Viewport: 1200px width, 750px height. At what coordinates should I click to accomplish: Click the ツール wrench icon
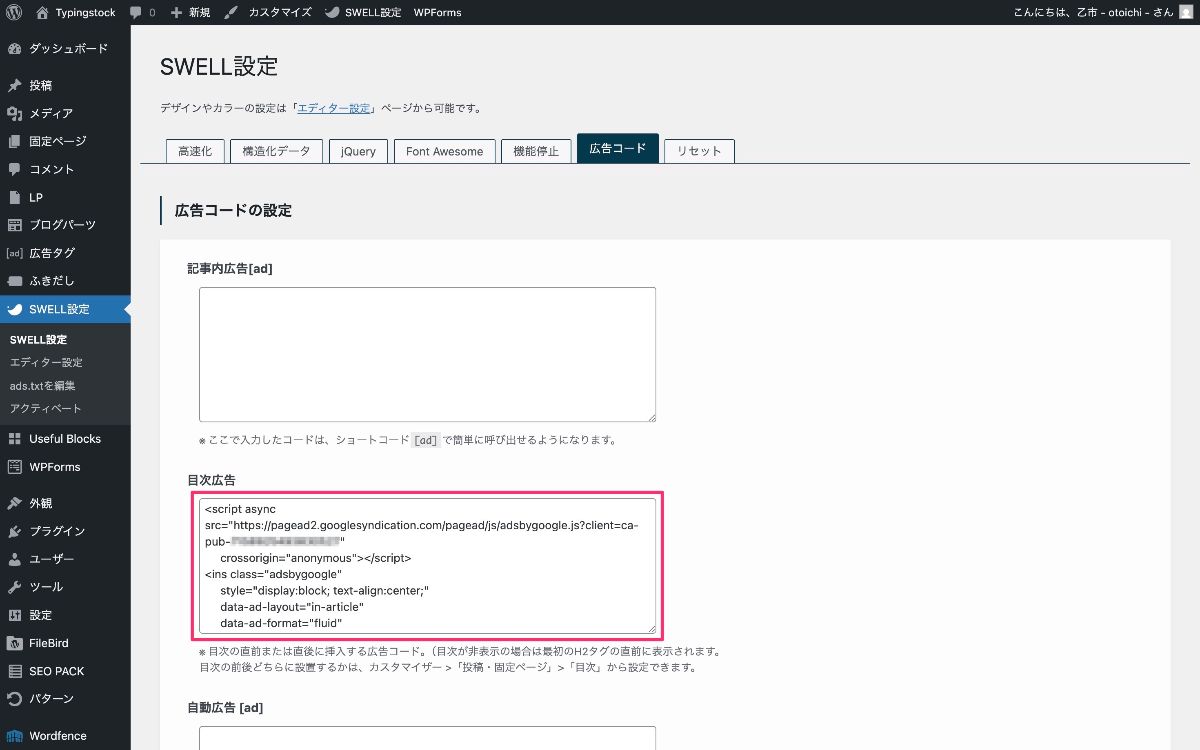[14, 587]
